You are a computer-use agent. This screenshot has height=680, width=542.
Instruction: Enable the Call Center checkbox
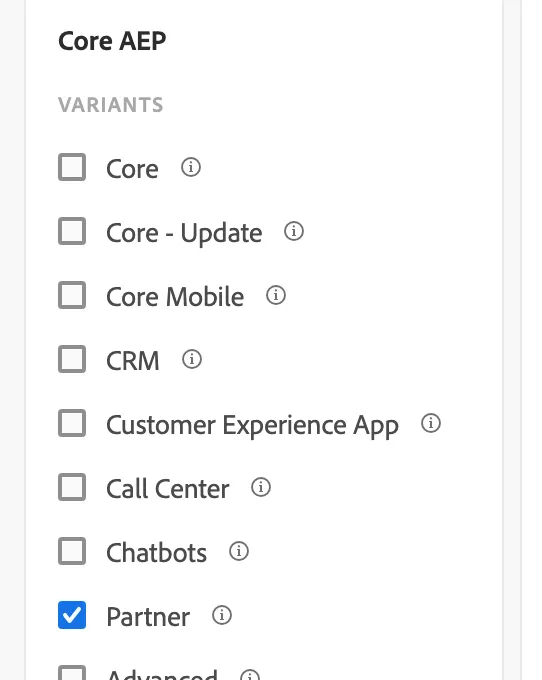[x=72, y=487]
